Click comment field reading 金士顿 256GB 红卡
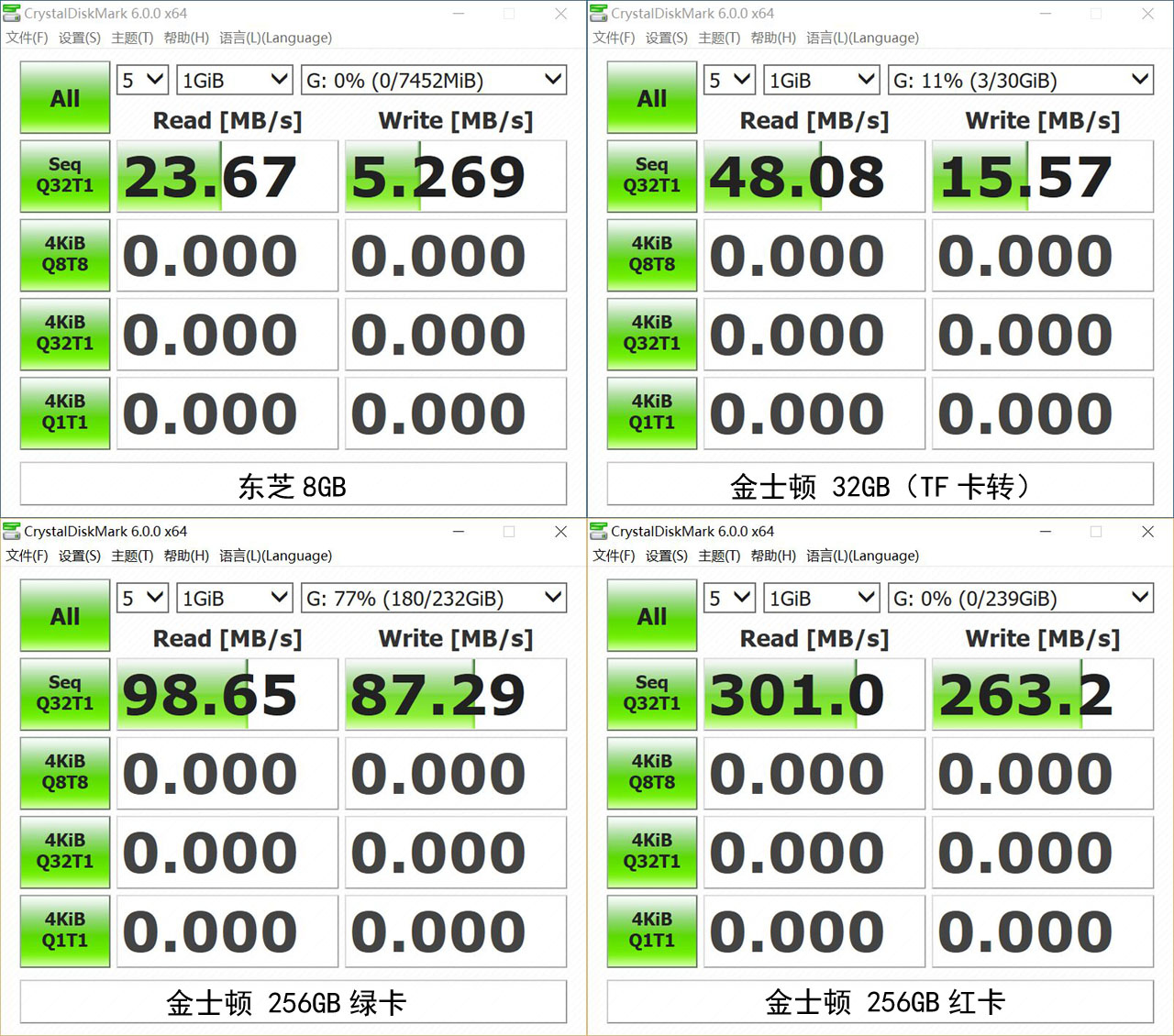1174x1036 pixels. pos(880,1002)
